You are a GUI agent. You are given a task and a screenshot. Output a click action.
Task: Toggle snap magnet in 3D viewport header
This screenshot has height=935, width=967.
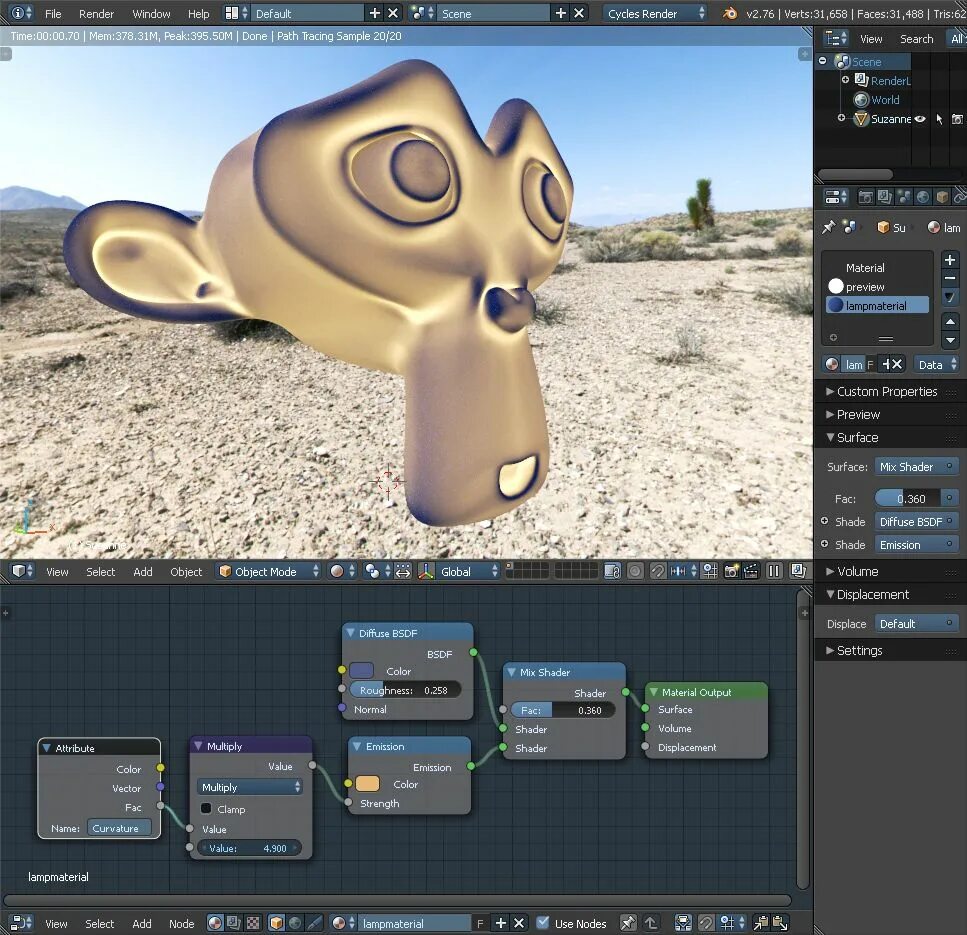(x=657, y=571)
